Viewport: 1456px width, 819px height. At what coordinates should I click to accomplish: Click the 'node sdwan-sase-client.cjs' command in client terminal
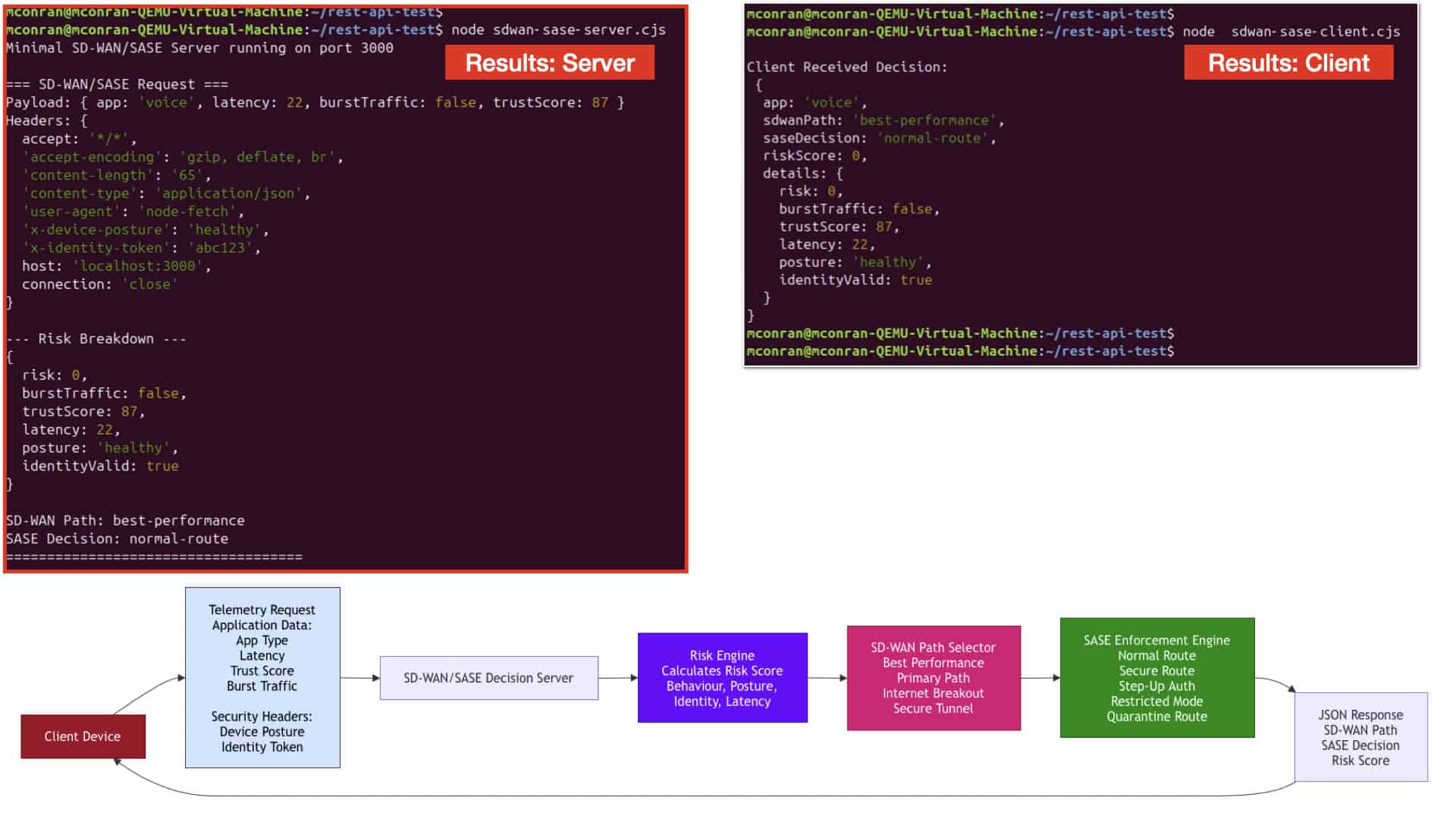pyautogui.click(x=1291, y=32)
